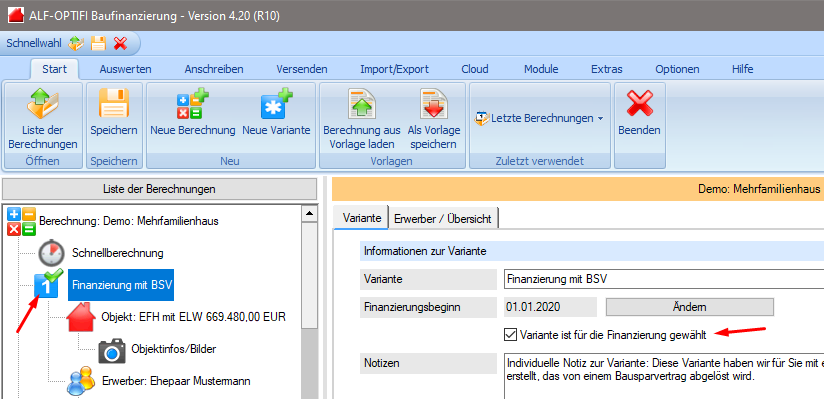The image size is (824, 399).
Task: Select 'Finanzierung mit BSV' tree item
Action: (121, 285)
